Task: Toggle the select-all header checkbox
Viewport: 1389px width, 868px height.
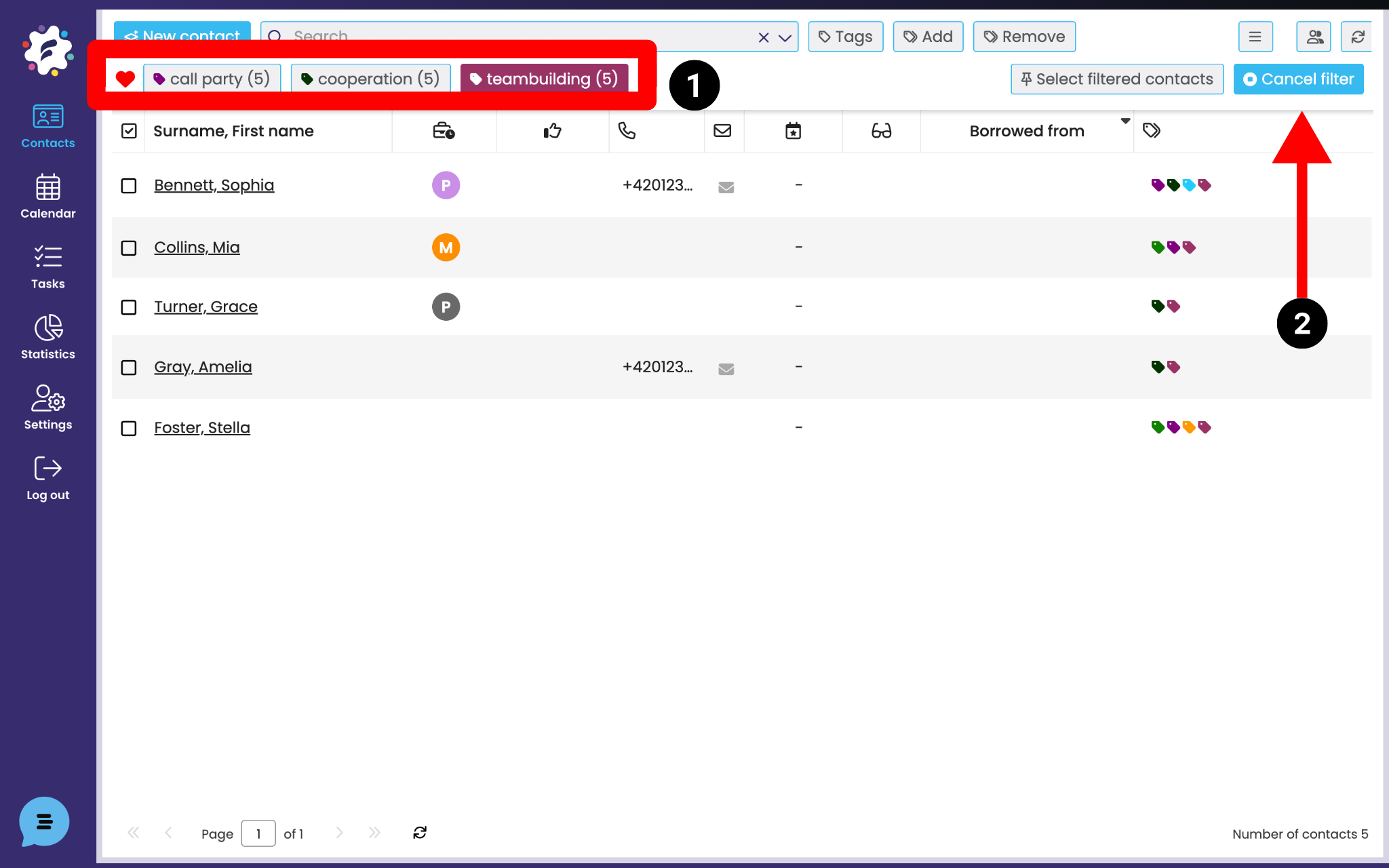Action: [129, 131]
